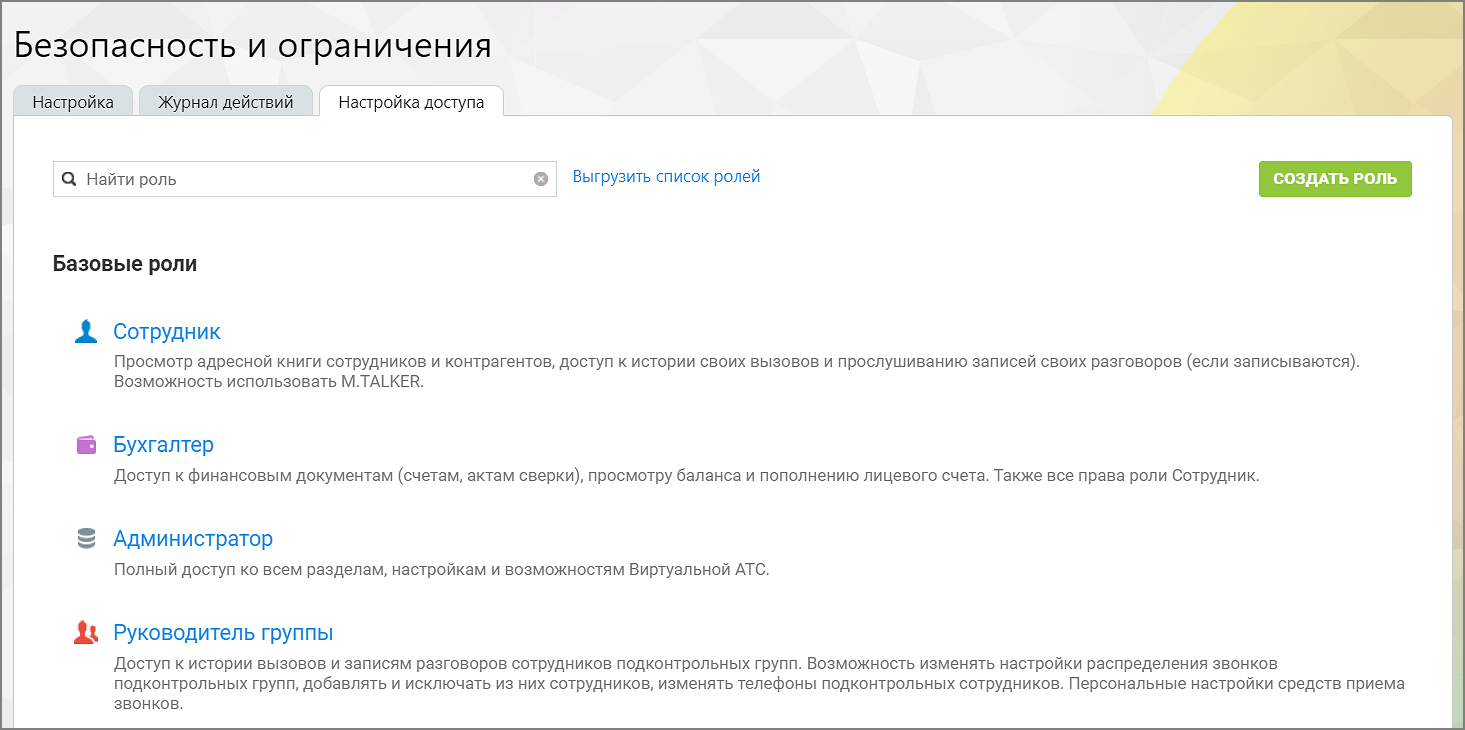Open the Сотрудник role
Viewport: 1465px width, 730px height.
(x=167, y=332)
